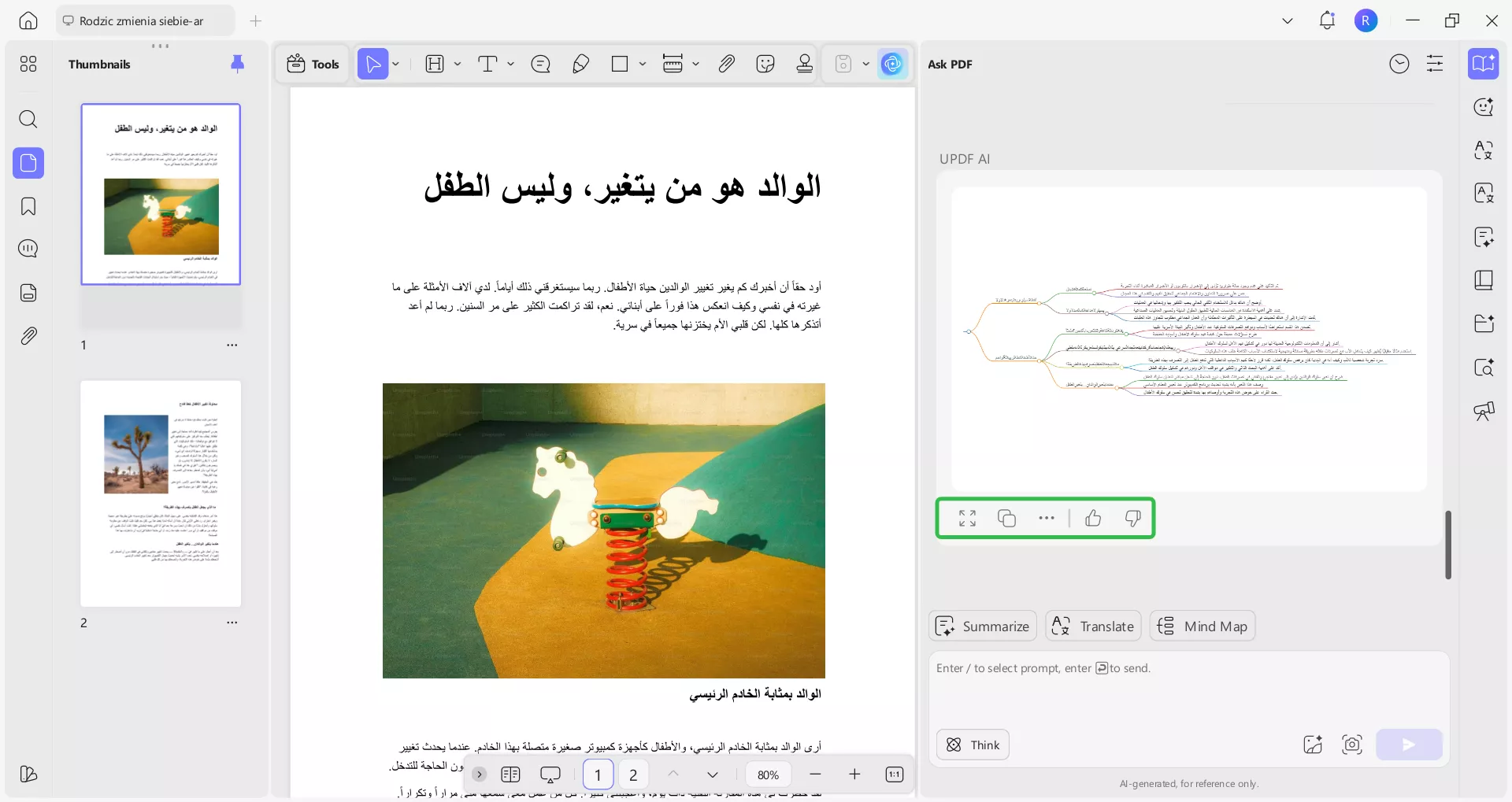Select the Highlighter pen tool
This screenshot has height=802, width=1512.
pyautogui.click(x=580, y=64)
